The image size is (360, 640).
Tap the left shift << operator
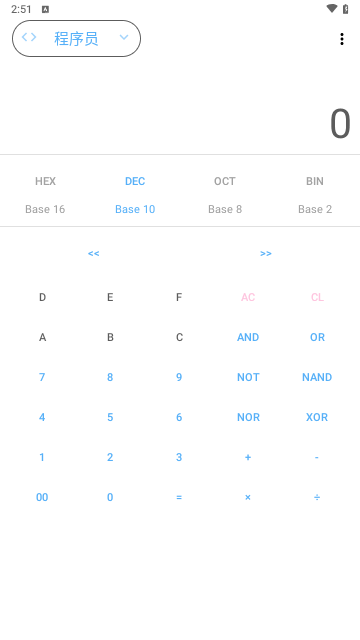[93, 253]
